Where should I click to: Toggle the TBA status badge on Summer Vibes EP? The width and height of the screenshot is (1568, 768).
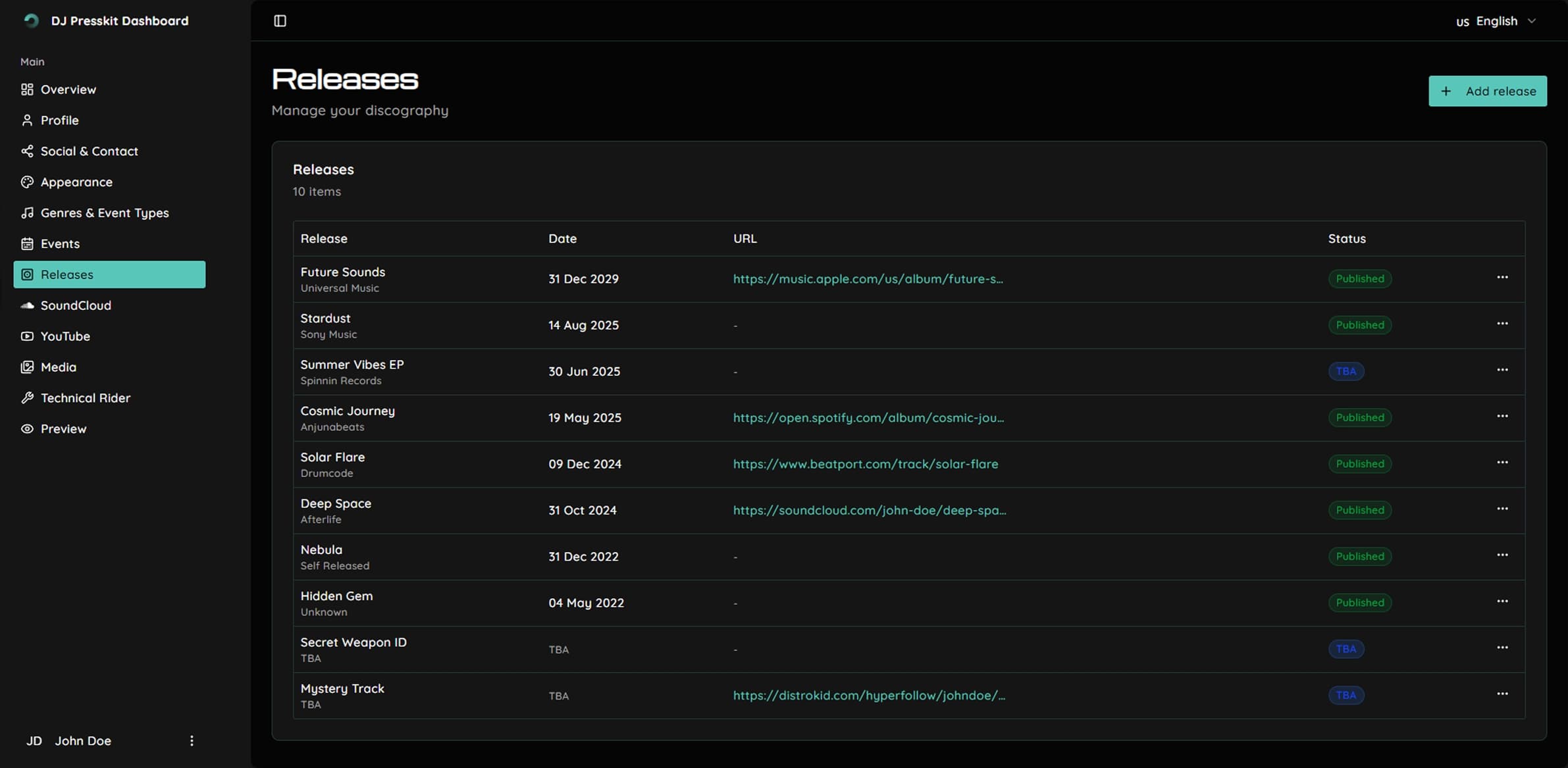coord(1346,371)
